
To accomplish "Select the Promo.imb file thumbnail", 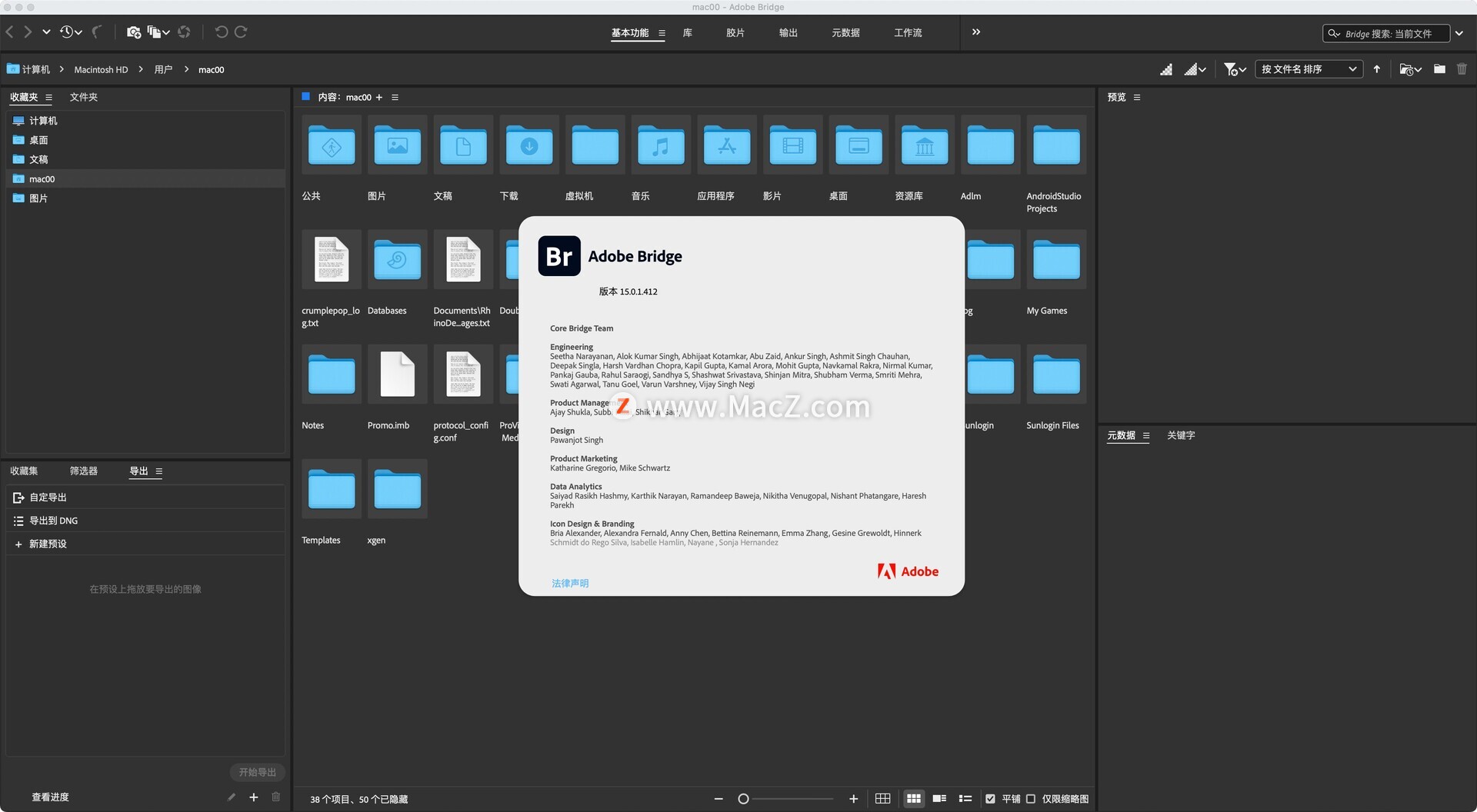I will (397, 374).
